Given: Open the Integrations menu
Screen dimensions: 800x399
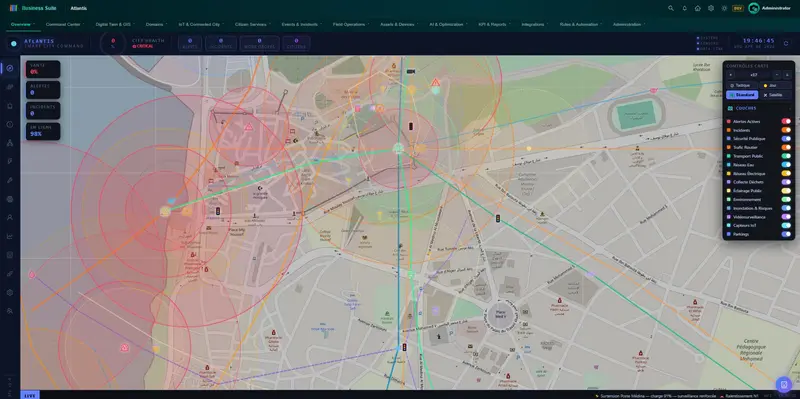Looking at the screenshot, I should (x=535, y=24).
